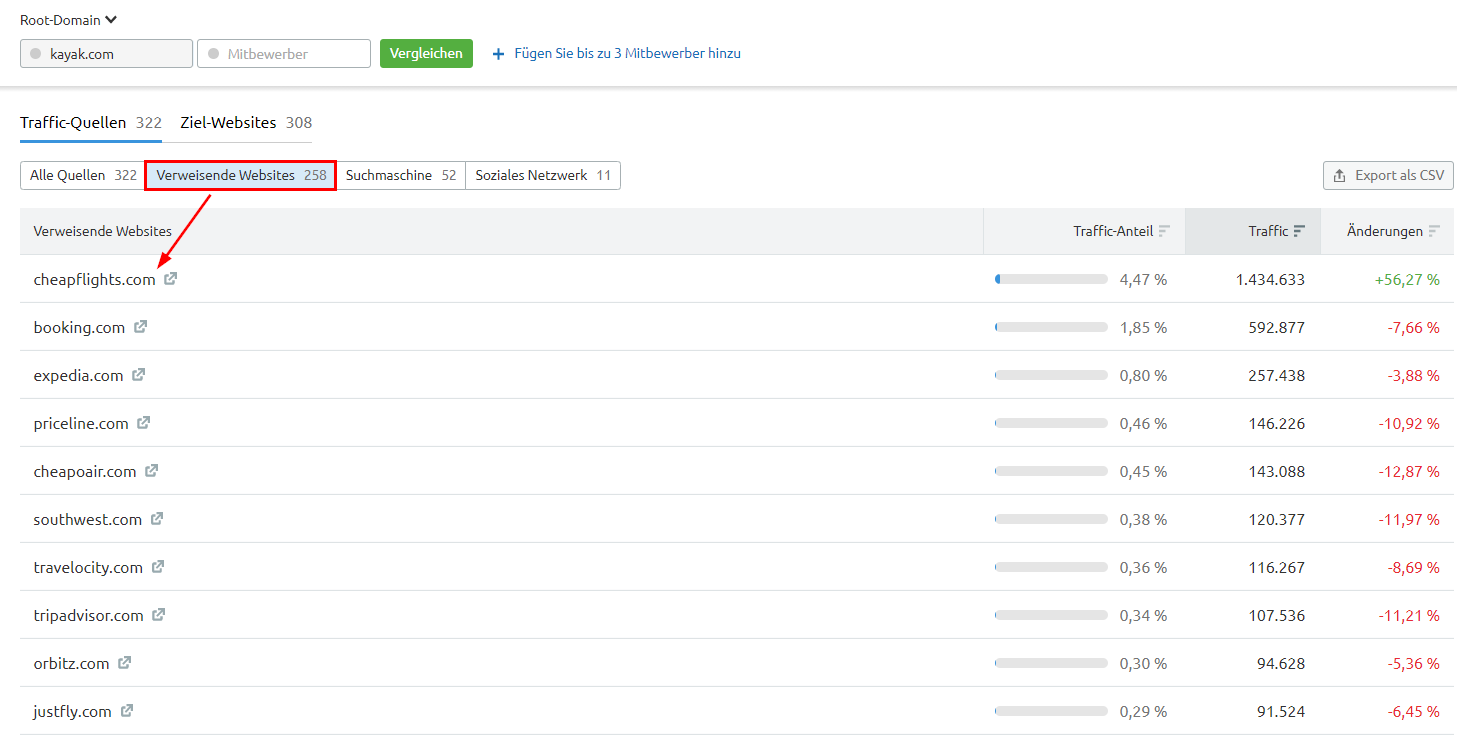Select the Traffic-Quellen tab

90,123
